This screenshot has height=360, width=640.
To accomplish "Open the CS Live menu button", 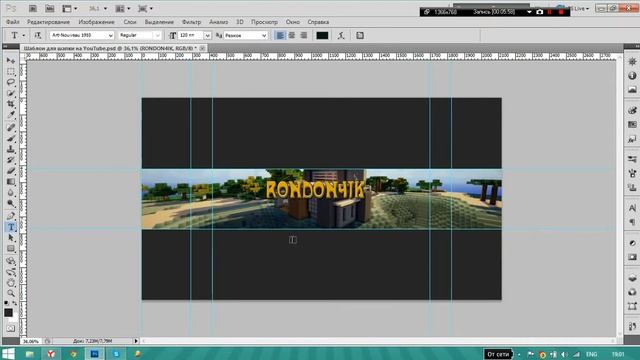I will point(579,8).
